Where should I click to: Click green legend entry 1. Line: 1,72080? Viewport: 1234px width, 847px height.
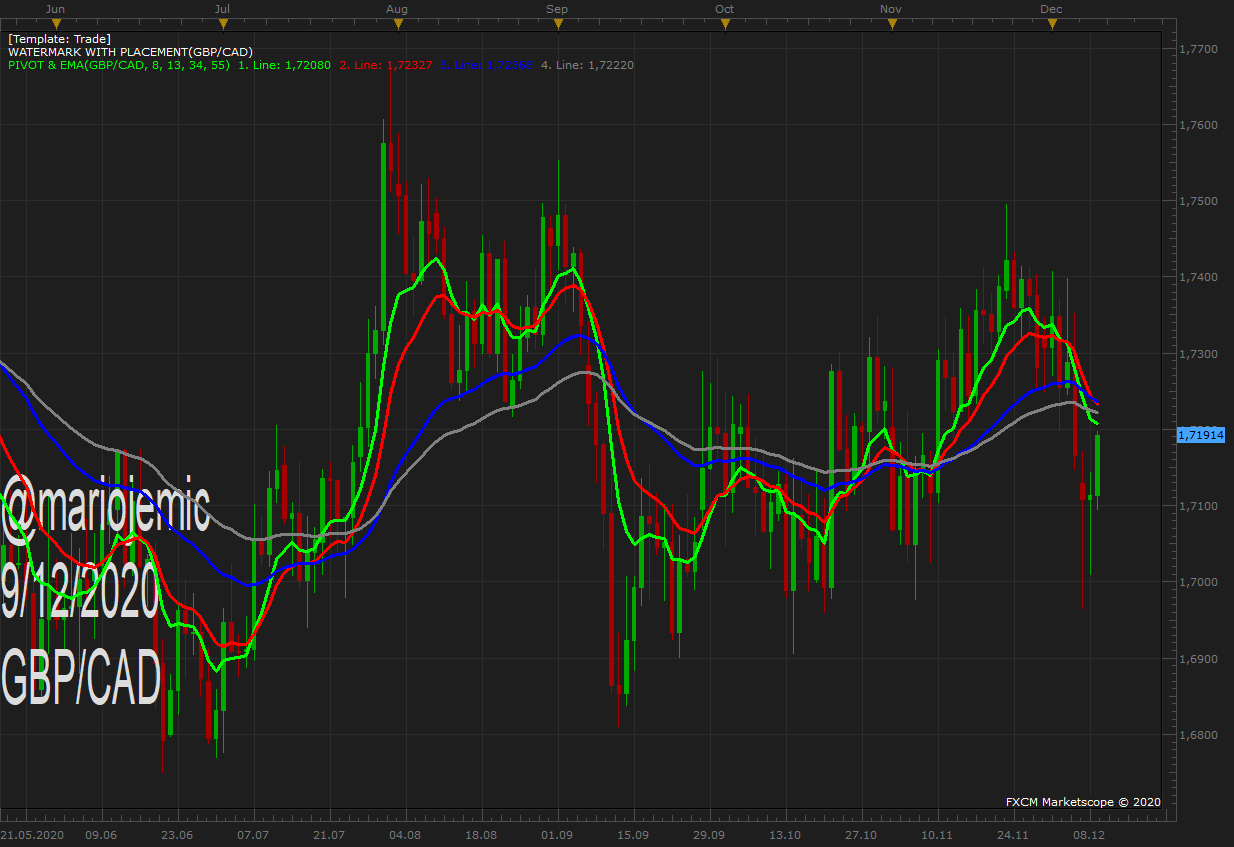284,65
